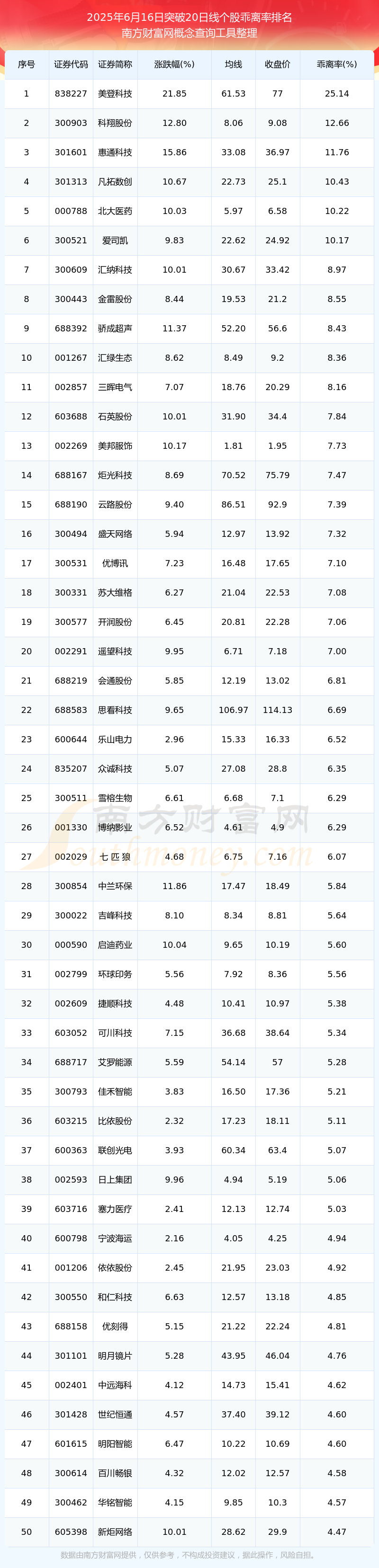Select stock name 百川畅银
Image resolution: width=379 pixels, height=1568 pixels.
click(x=115, y=1473)
